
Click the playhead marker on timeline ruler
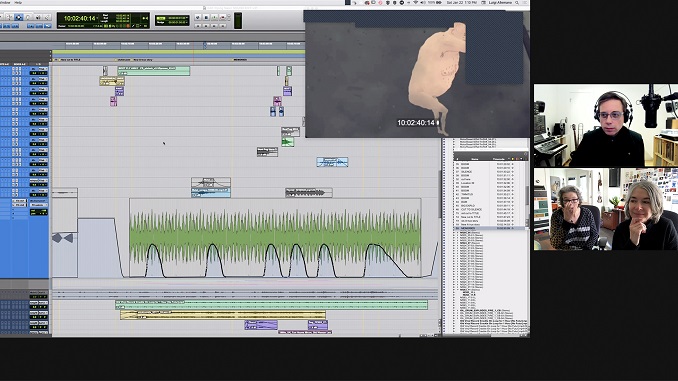click(x=205, y=45)
